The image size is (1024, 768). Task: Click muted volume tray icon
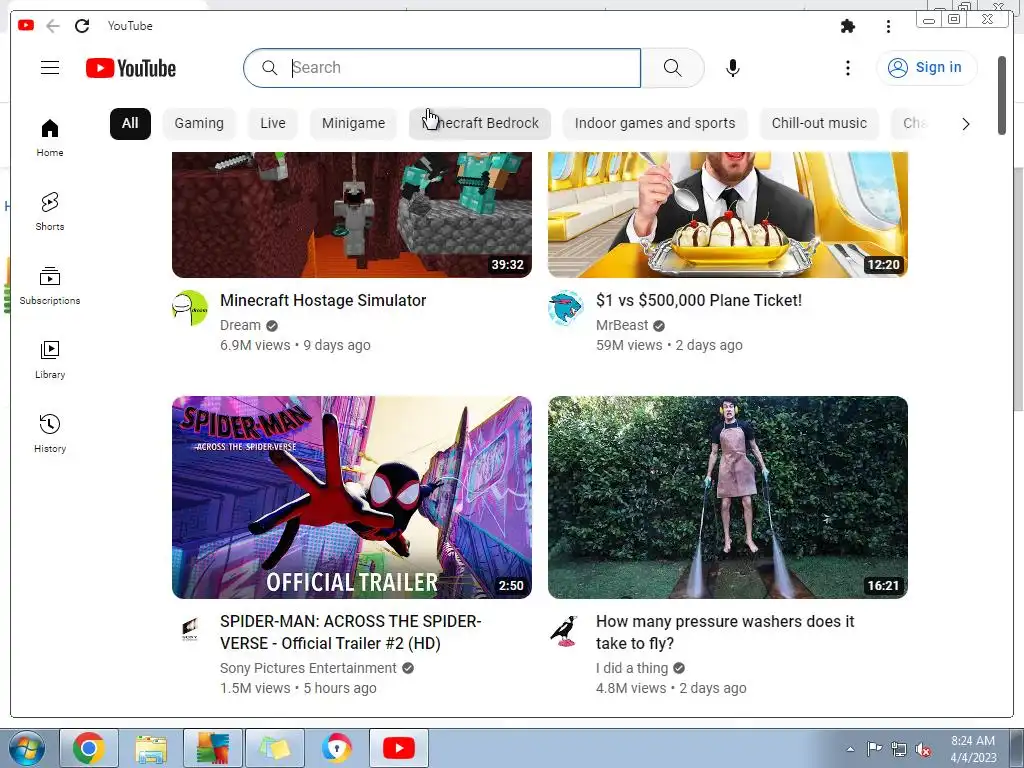coord(923,749)
